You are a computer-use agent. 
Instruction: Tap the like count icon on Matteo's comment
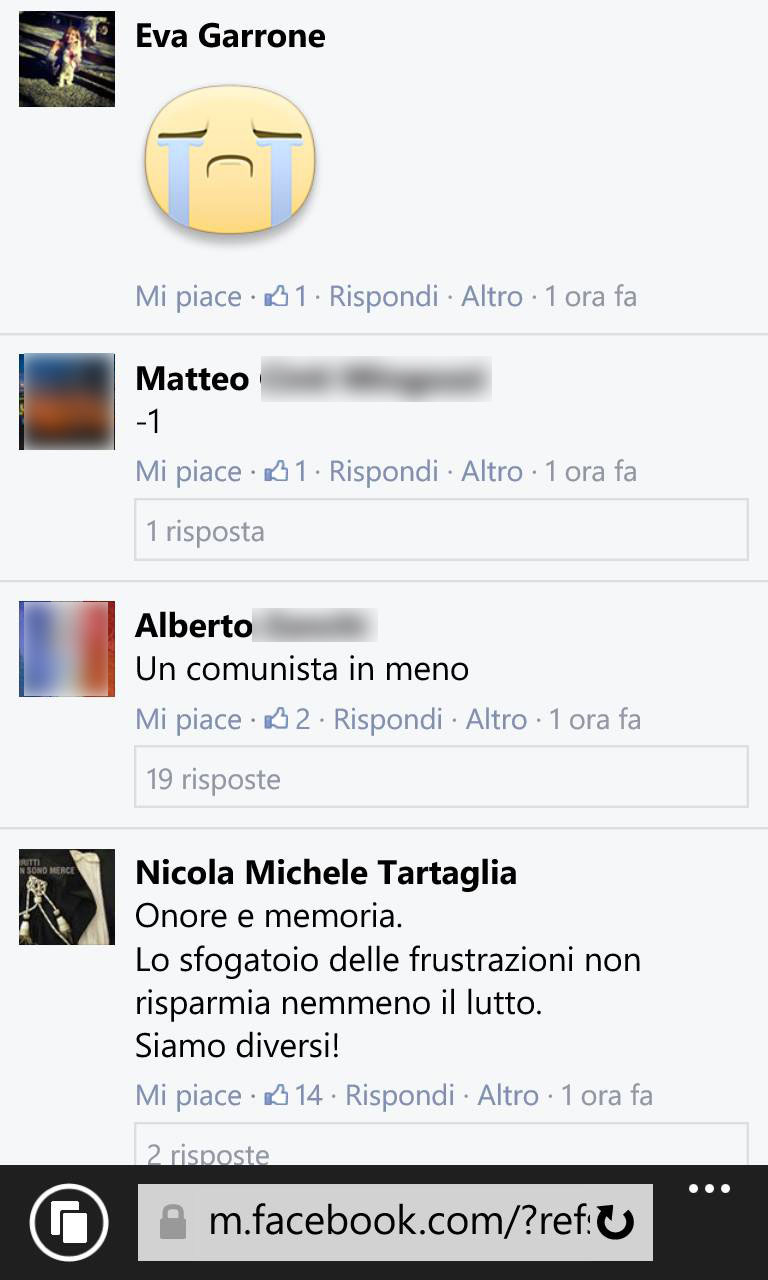[x=277, y=472]
